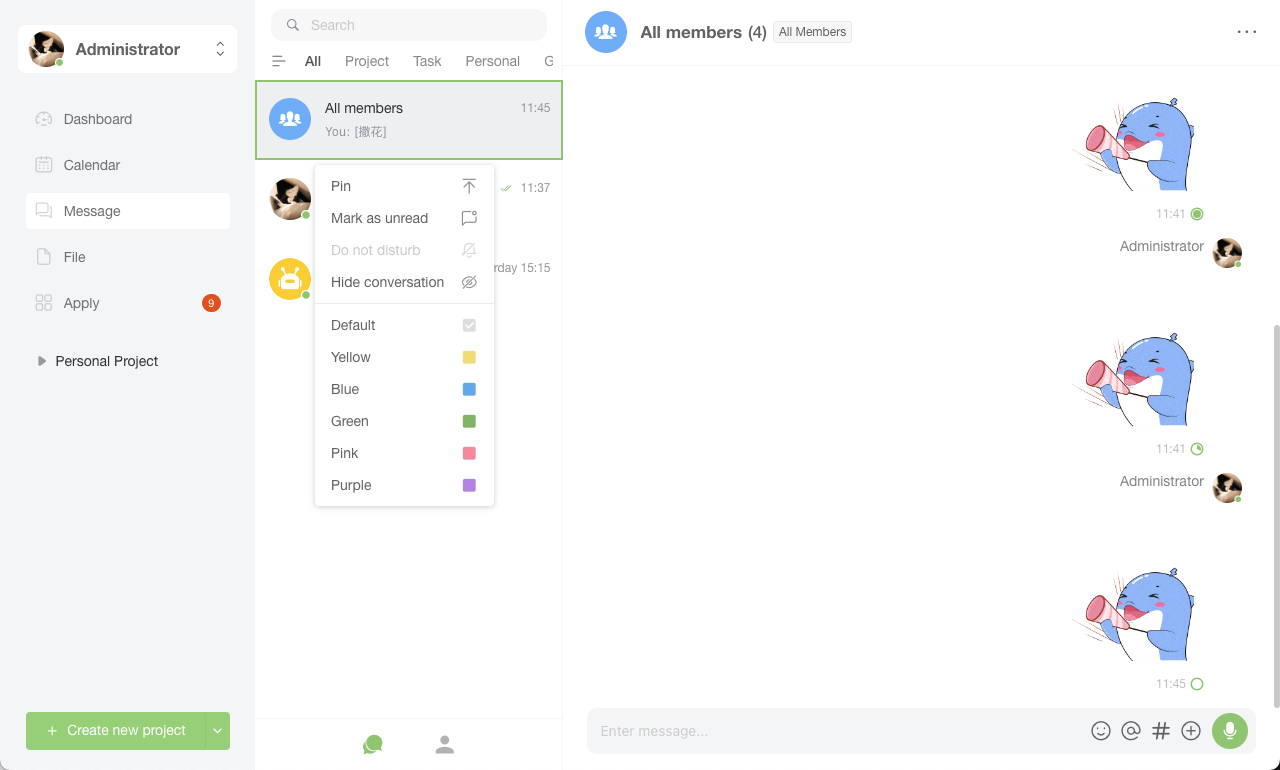Click the 11:41 full read status icon
This screenshot has height=770, width=1280.
(1197, 214)
